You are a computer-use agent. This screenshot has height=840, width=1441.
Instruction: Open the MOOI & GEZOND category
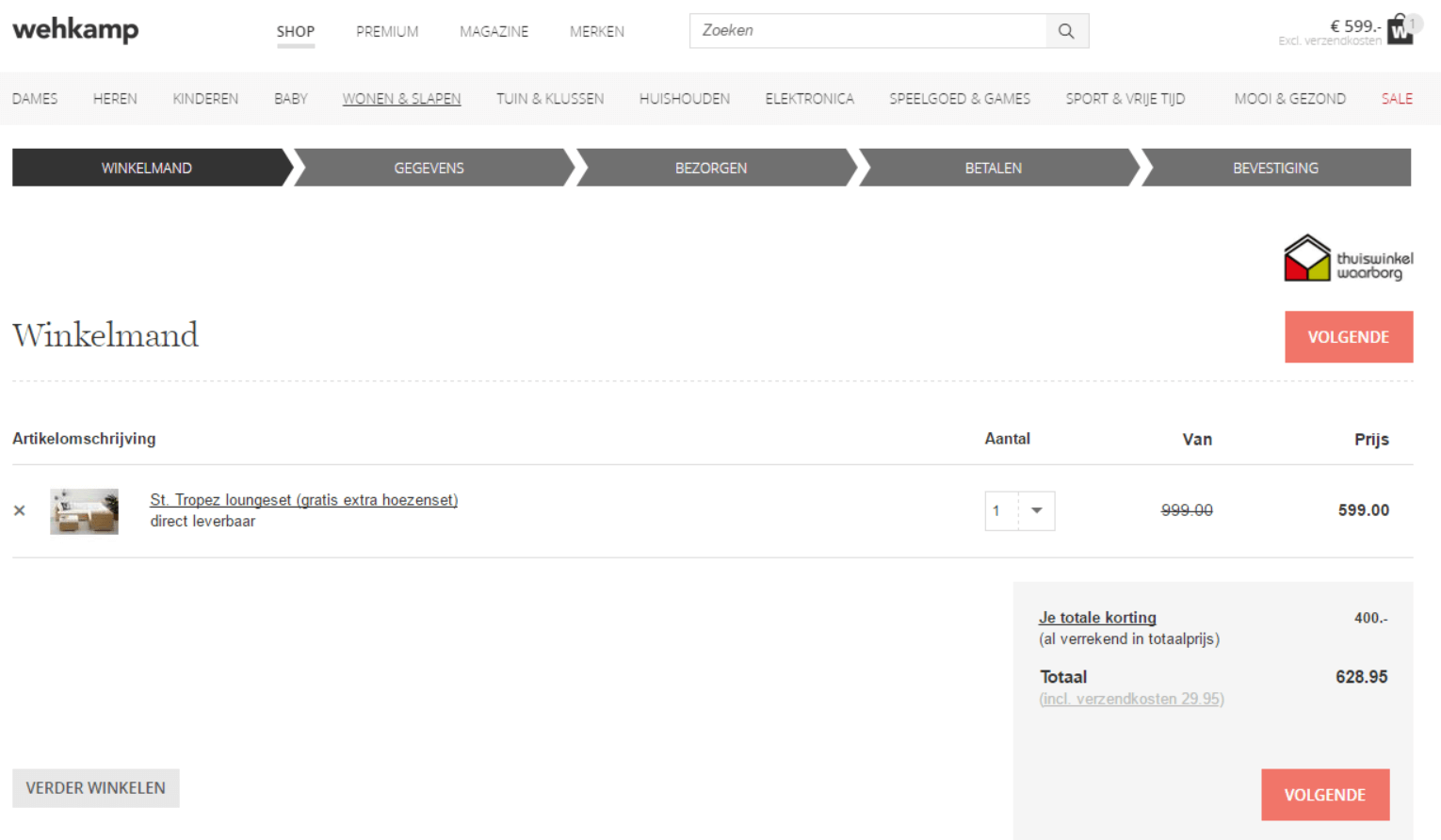coord(1289,99)
